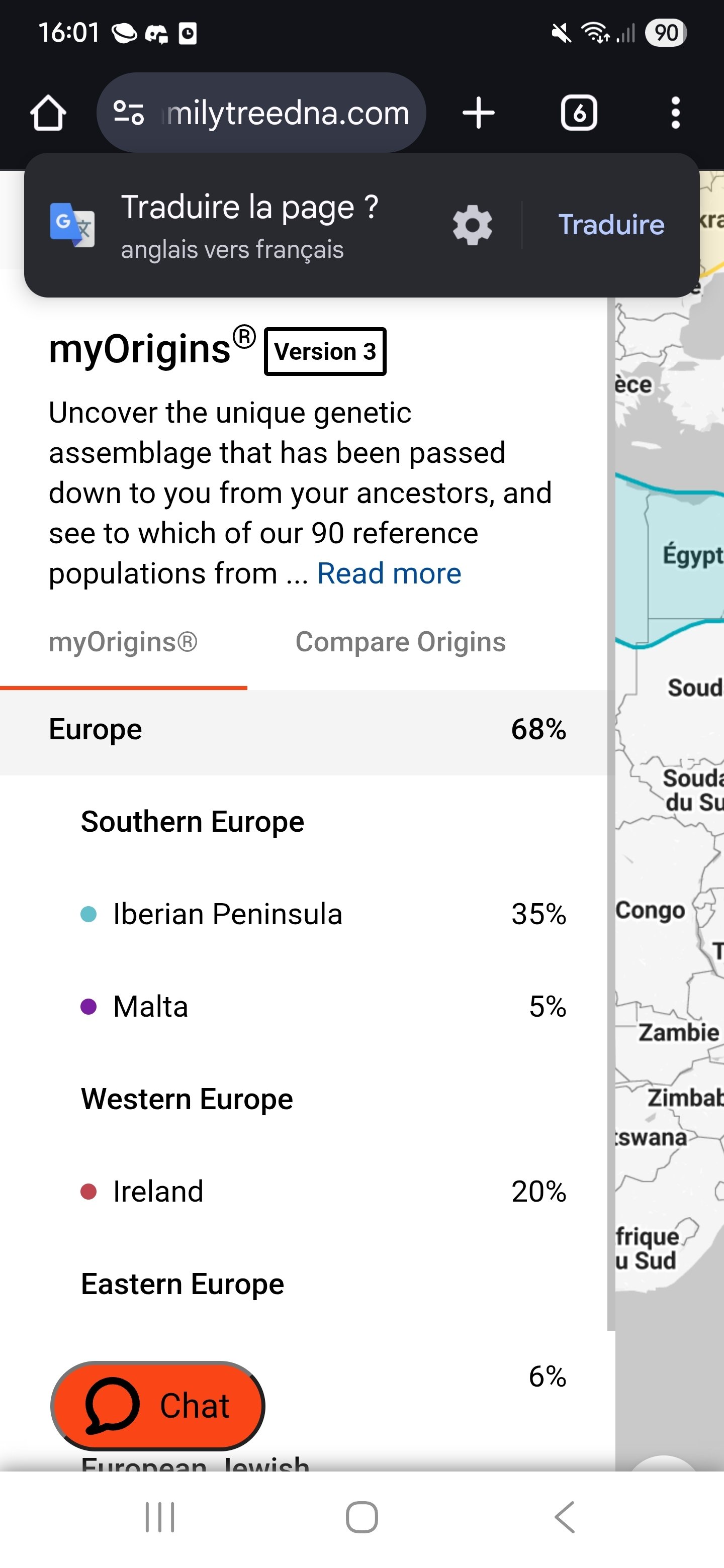The height and width of the screenshot is (1568, 724).
Task: Tap the milytreedna.com address bar
Action: click(286, 113)
